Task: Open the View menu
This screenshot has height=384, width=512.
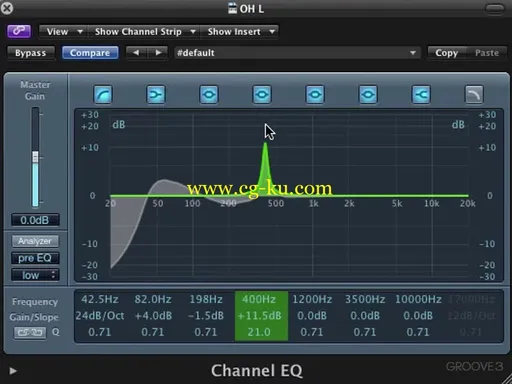Action: [64, 32]
